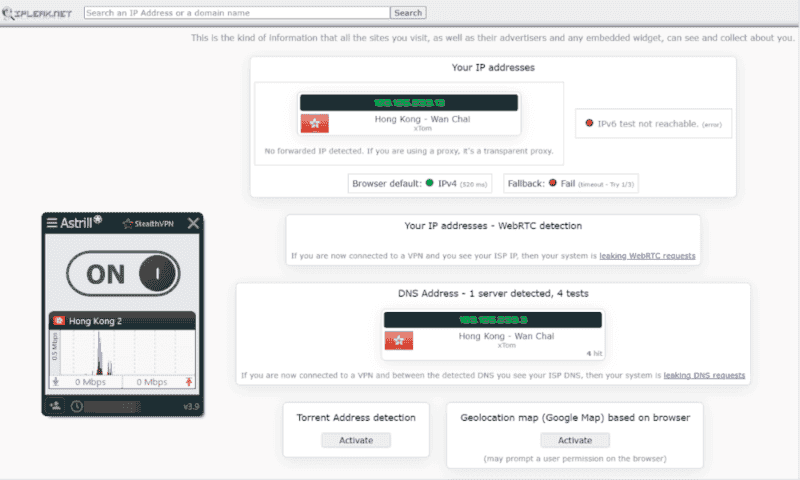The height and width of the screenshot is (480, 800).
Task: Click "Hong Kong - Wan Chai" text in IP box
Action: [x=422, y=119]
